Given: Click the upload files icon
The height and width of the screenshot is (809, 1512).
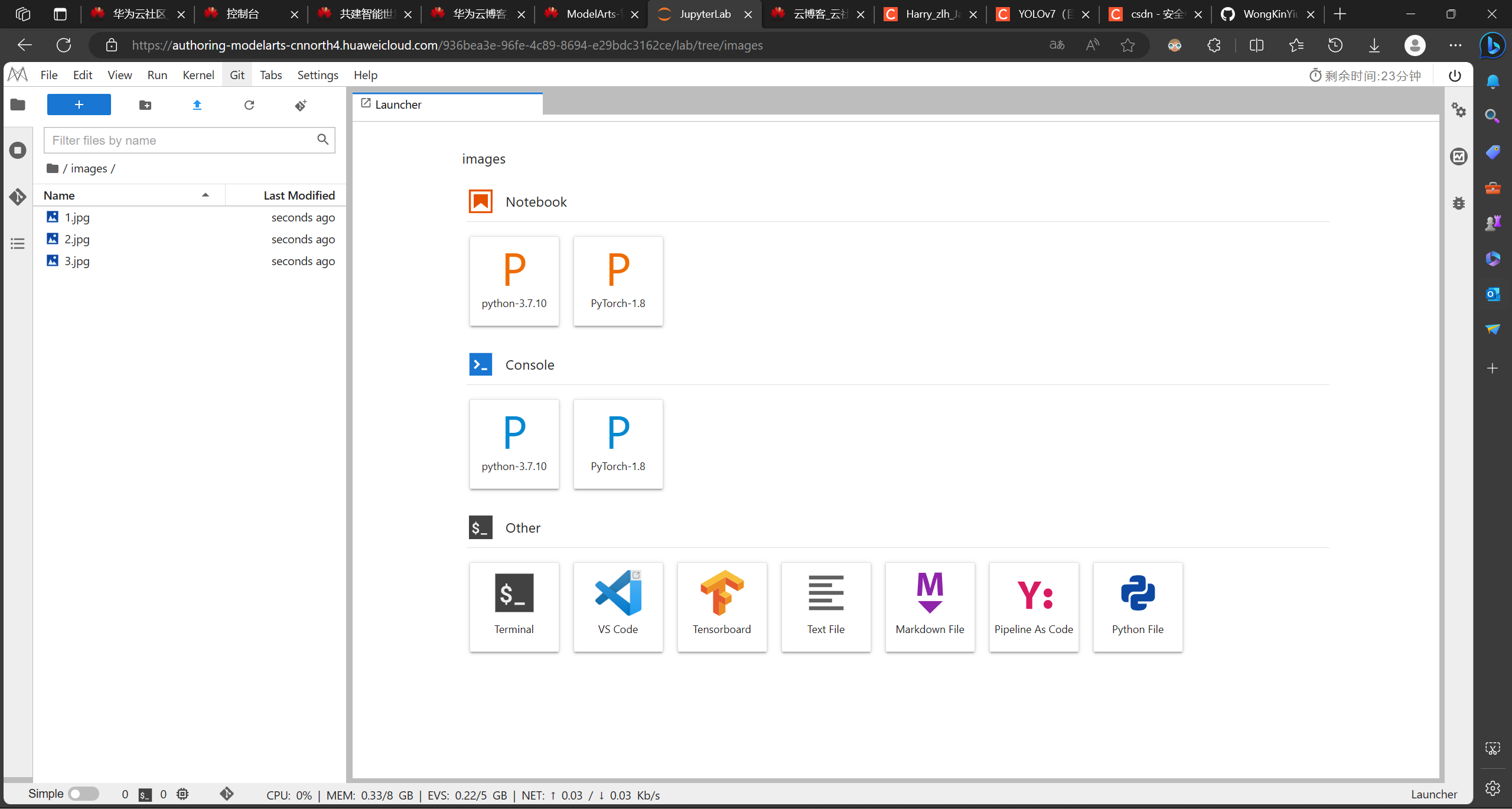Looking at the screenshot, I should (197, 105).
